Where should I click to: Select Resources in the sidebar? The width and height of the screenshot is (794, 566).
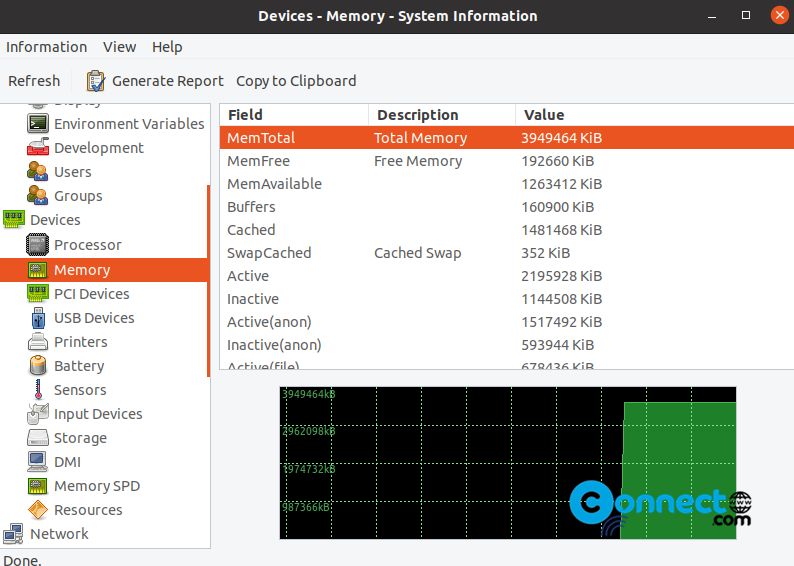pyautogui.click(x=88, y=510)
